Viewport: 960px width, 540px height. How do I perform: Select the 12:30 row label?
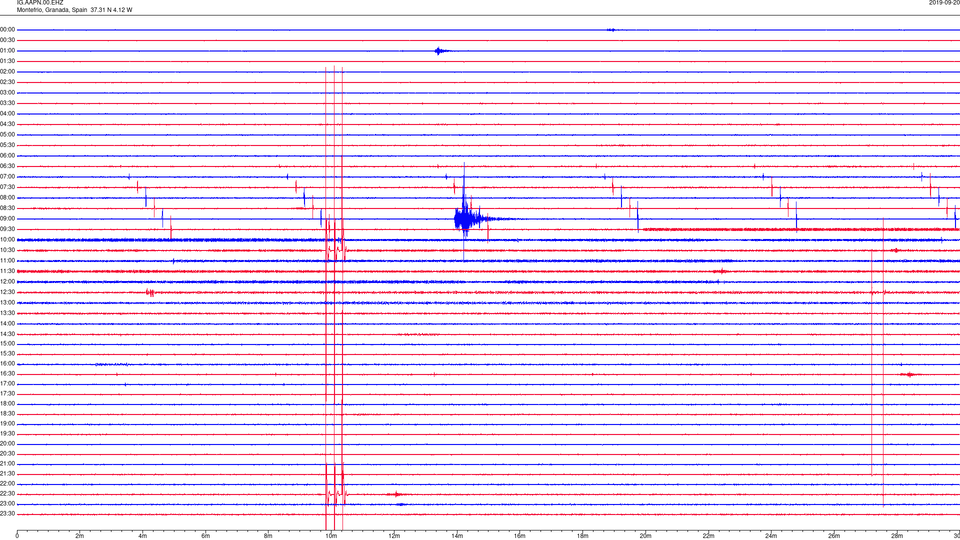click(8, 292)
